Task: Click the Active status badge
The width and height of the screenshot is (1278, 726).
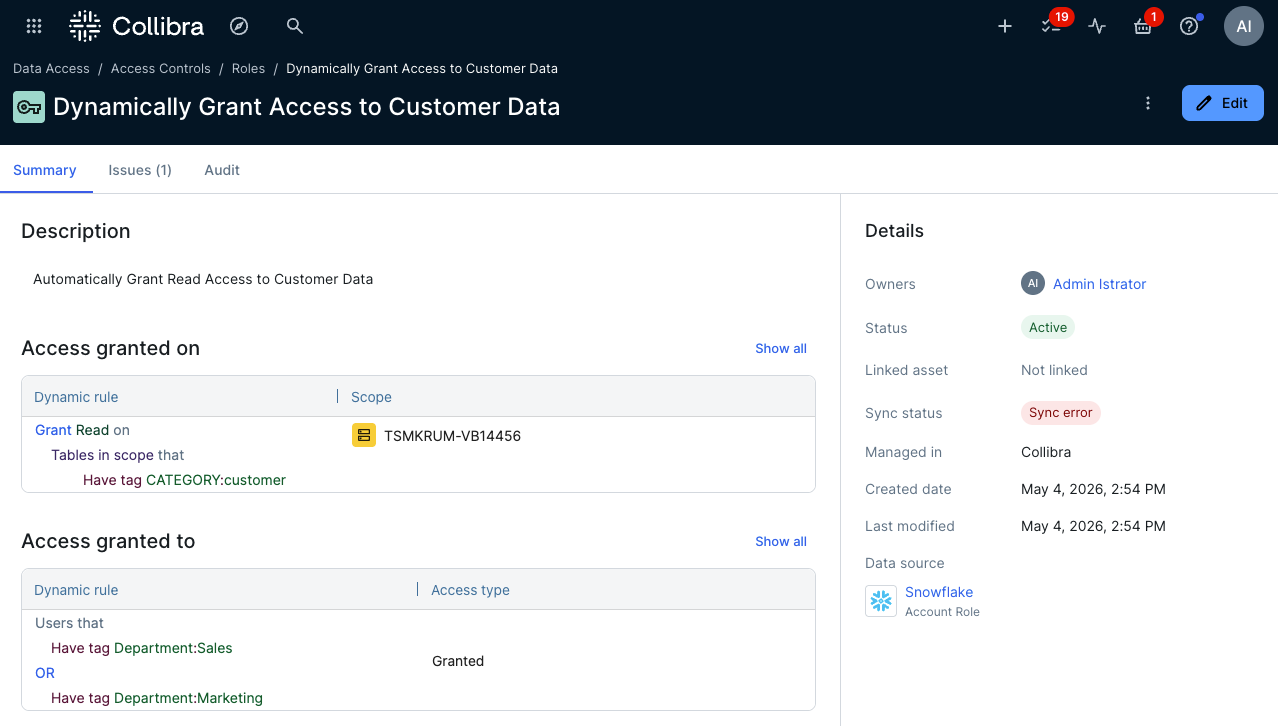Action: 1048,327
